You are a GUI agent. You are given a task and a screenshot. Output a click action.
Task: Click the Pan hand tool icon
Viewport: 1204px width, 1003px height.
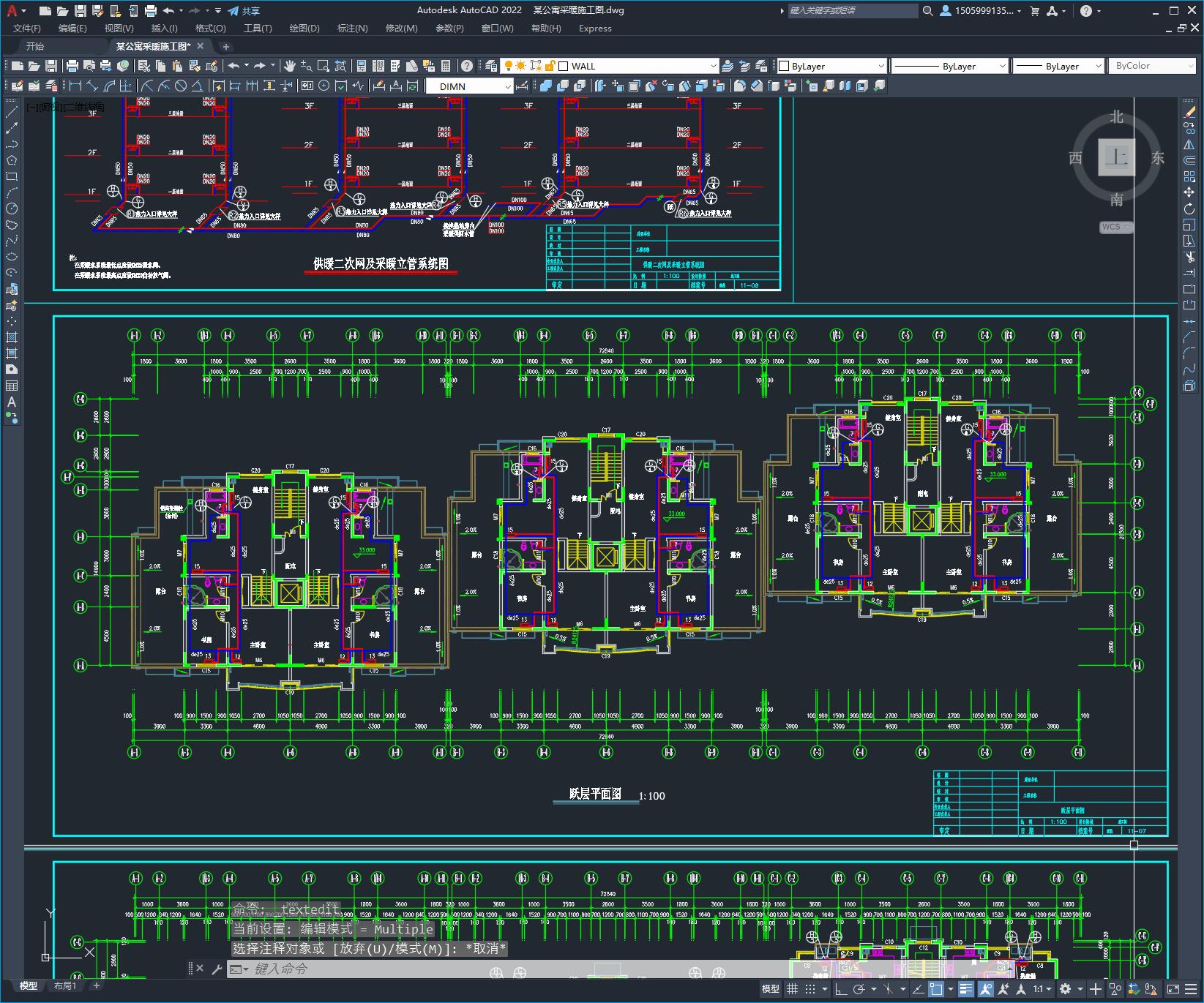[290, 66]
